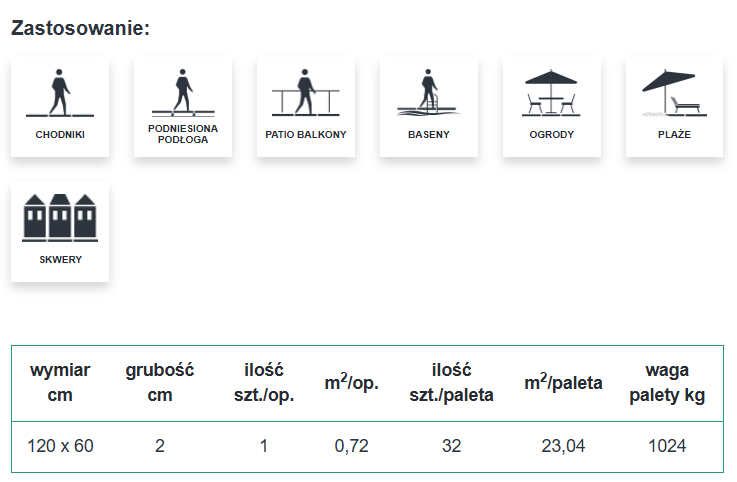Click the 23,04 m²/paleta value cell
Viewport: 737px width, 482px height.
(563, 446)
